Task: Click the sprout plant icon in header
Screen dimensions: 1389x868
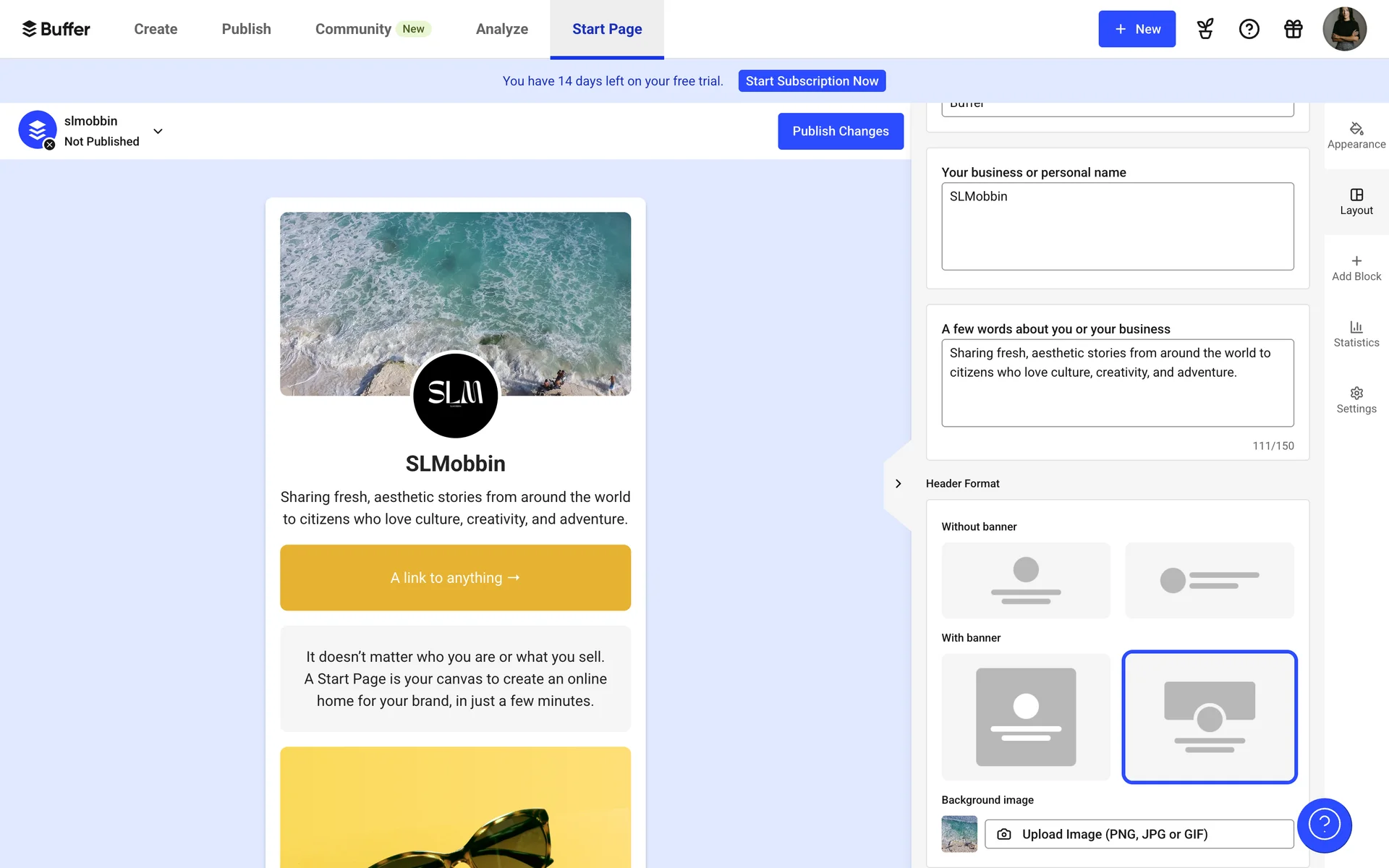Action: point(1205,29)
